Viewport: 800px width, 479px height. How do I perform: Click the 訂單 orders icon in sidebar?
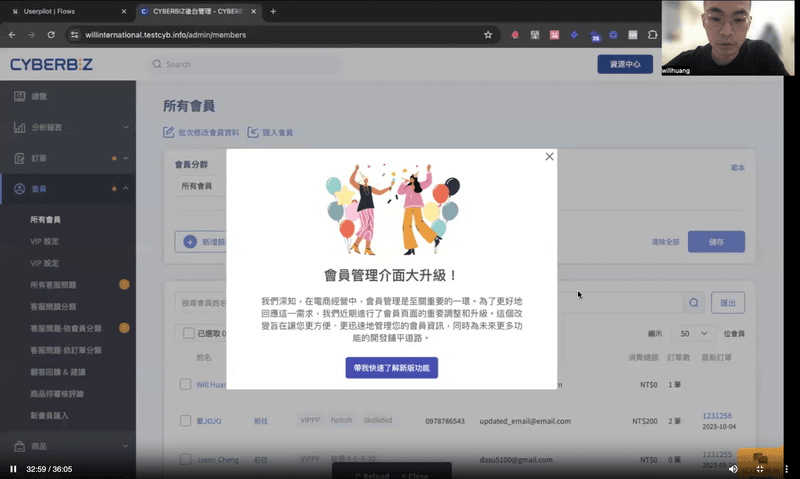click(19, 158)
